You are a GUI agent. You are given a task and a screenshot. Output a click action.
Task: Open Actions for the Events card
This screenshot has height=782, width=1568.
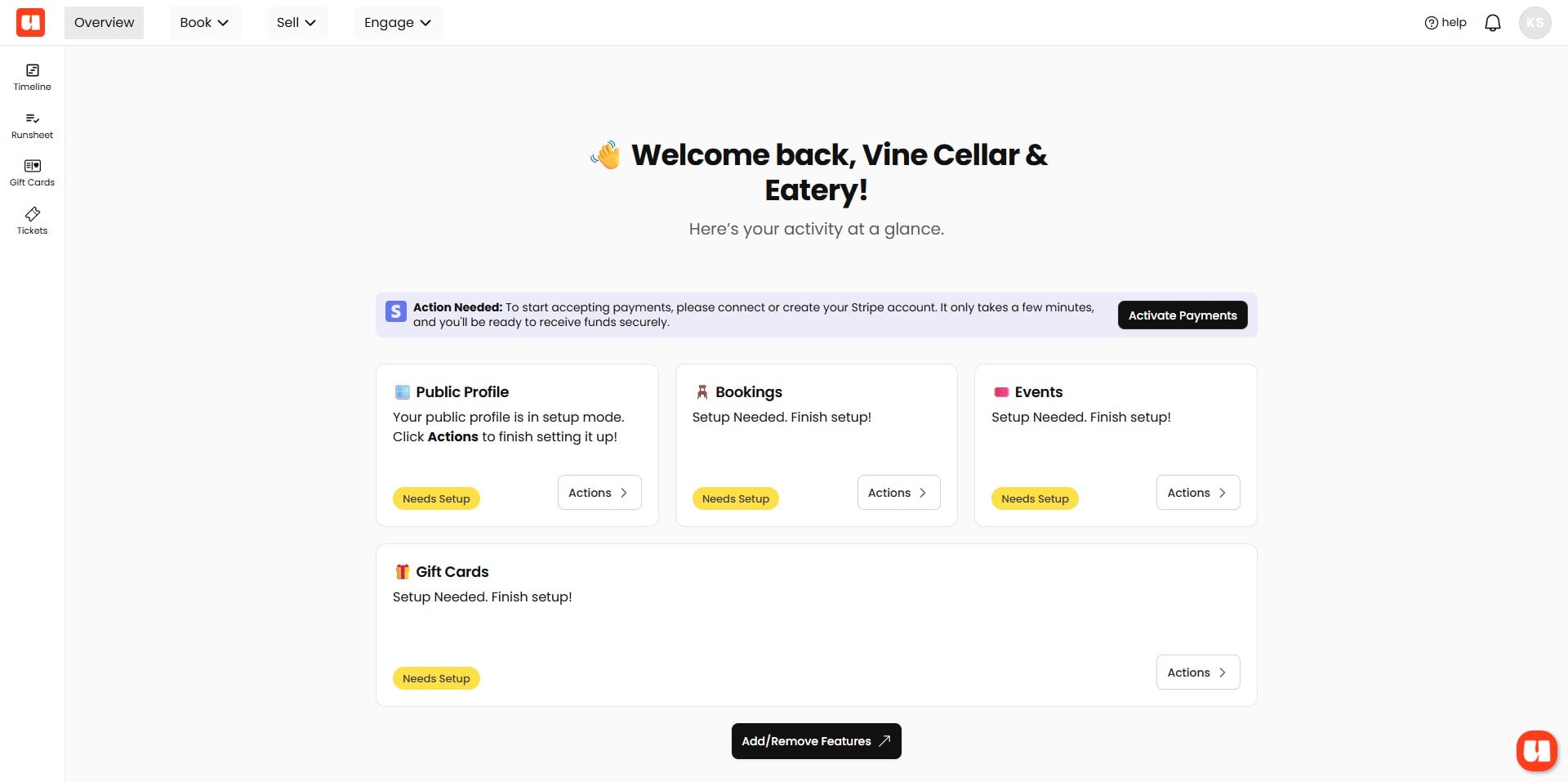tap(1197, 493)
